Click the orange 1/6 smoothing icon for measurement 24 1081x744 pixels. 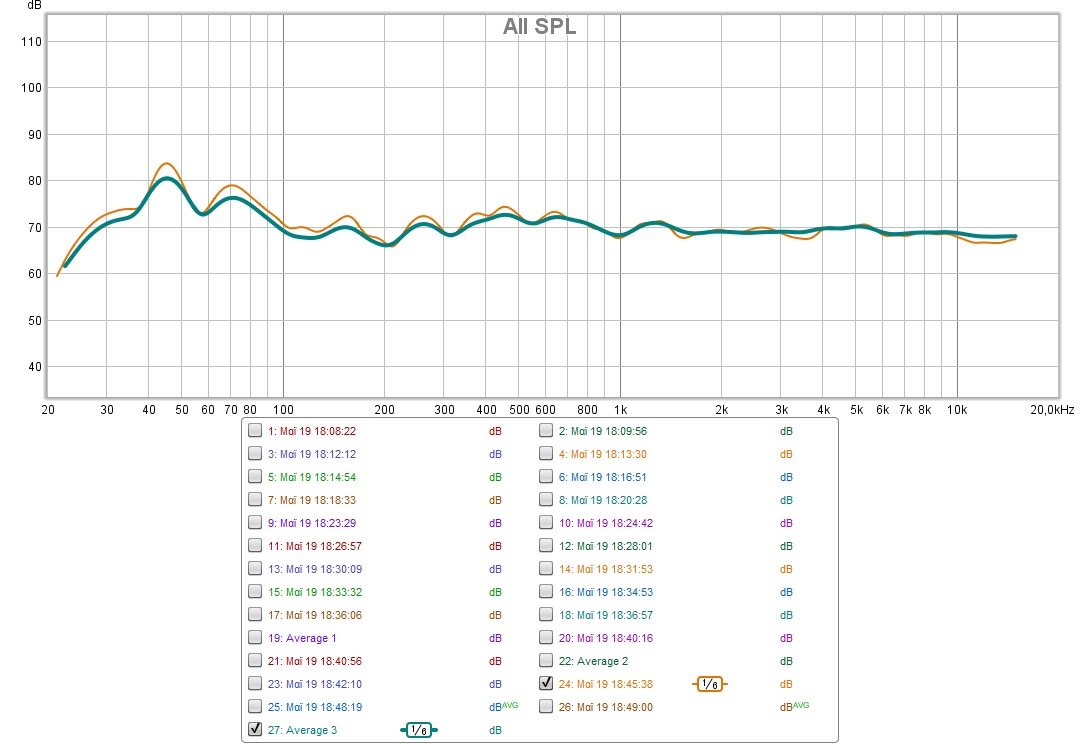[709, 684]
